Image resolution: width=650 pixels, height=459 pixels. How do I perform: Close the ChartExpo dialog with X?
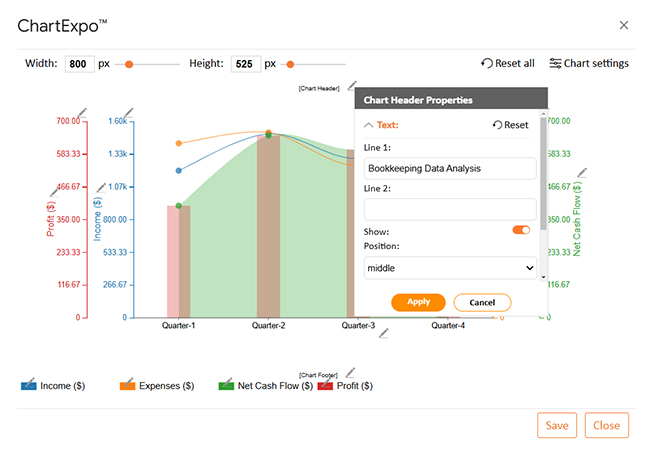click(x=623, y=25)
